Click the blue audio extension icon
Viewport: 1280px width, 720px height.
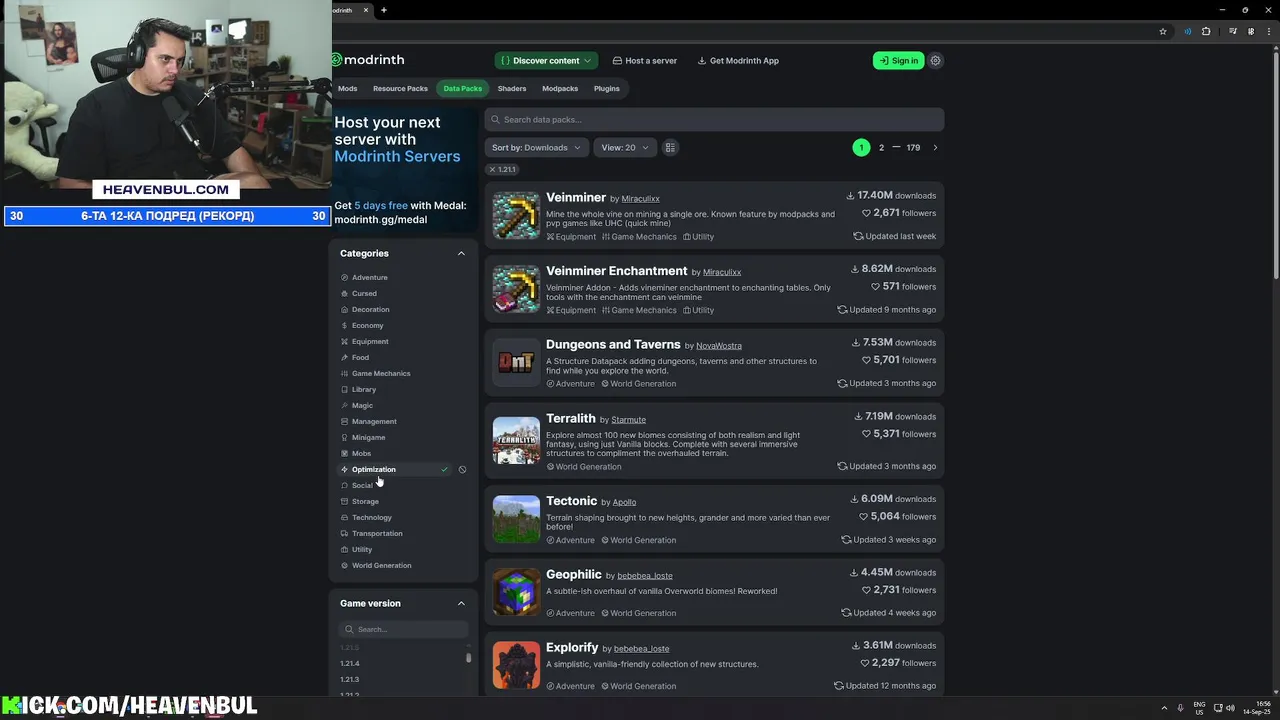tap(1187, 31)
